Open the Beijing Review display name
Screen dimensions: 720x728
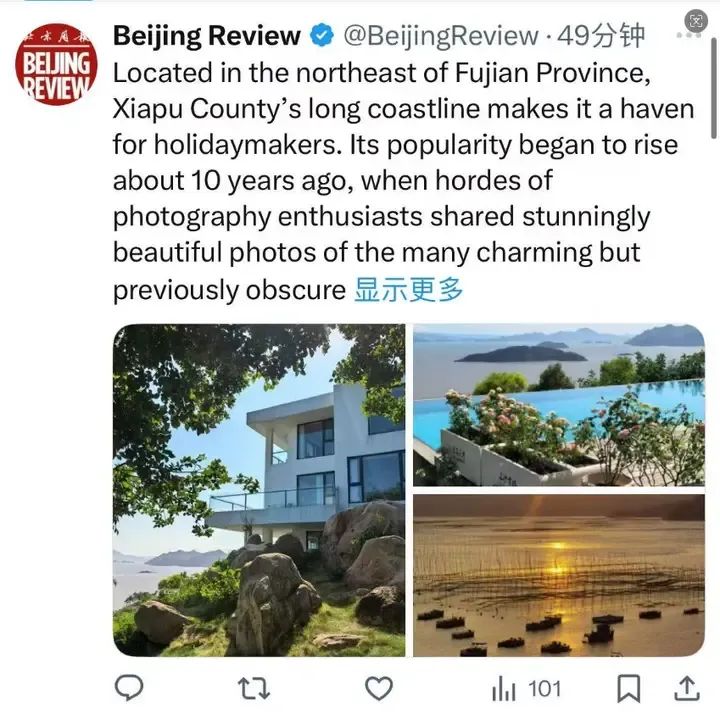[x=207, y=36]
